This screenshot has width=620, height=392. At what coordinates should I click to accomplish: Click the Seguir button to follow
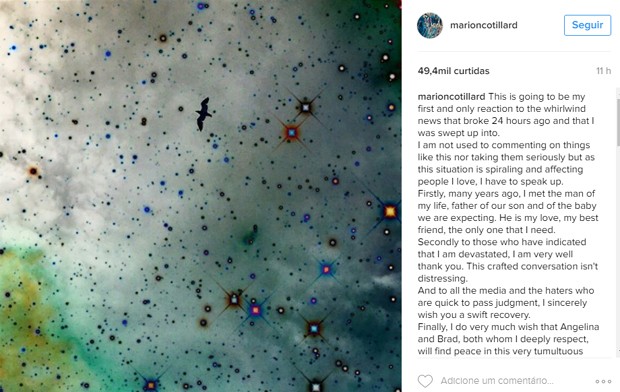pyautogui.click(x=587, y=25)
